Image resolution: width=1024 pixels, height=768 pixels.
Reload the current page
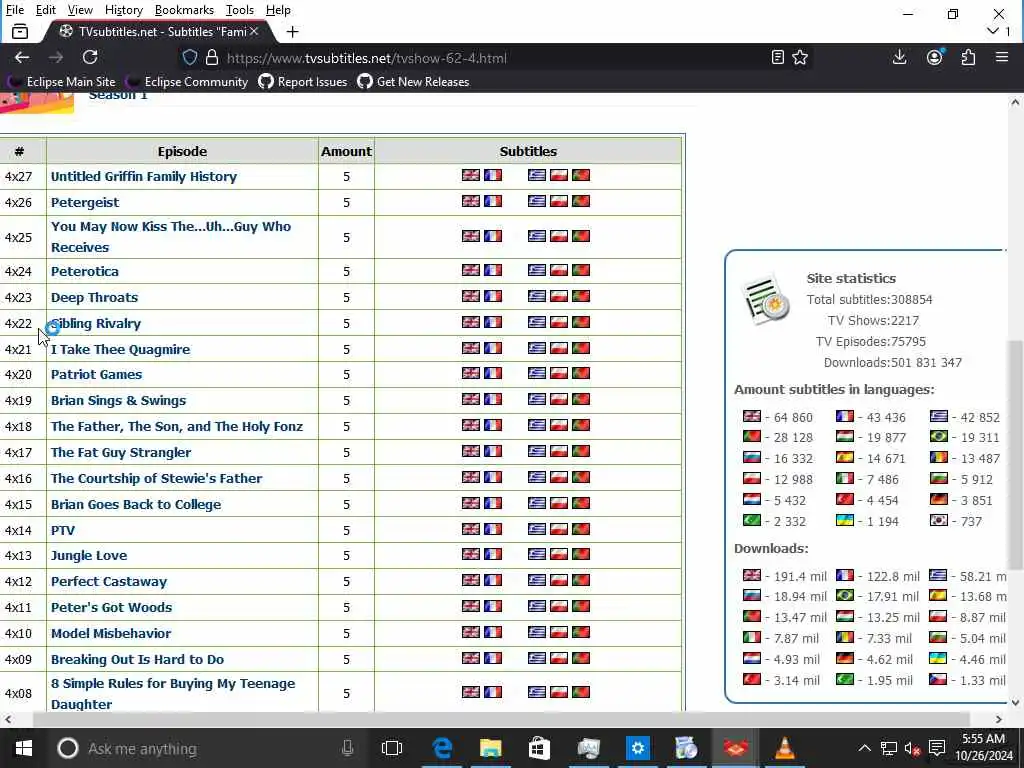click(90, 57)
